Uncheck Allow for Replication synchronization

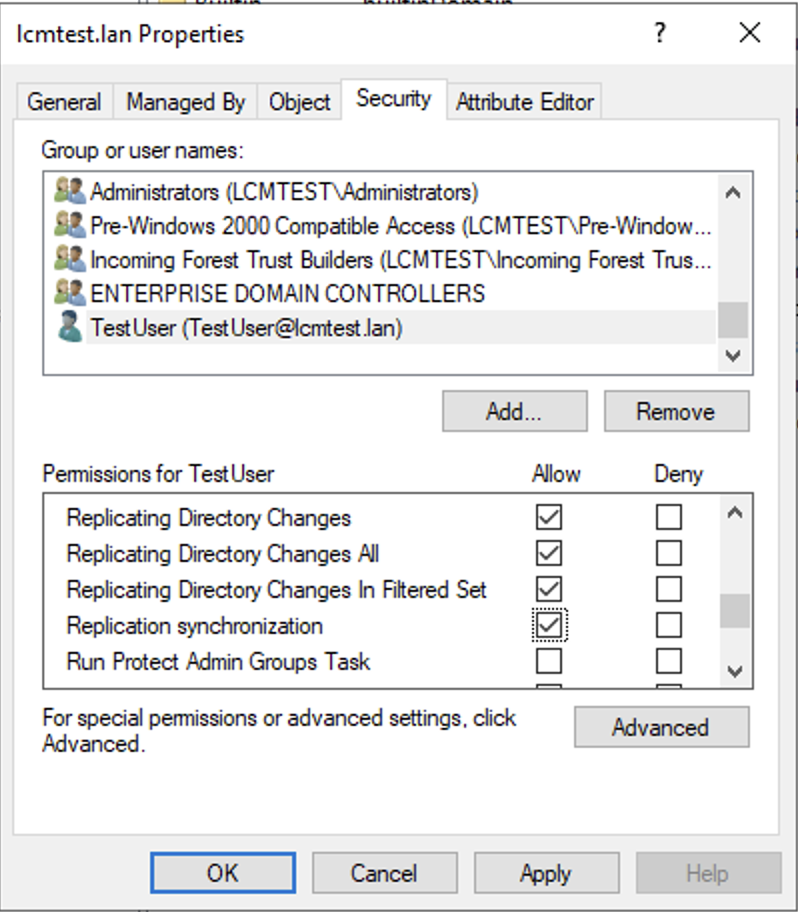point(549,626)
